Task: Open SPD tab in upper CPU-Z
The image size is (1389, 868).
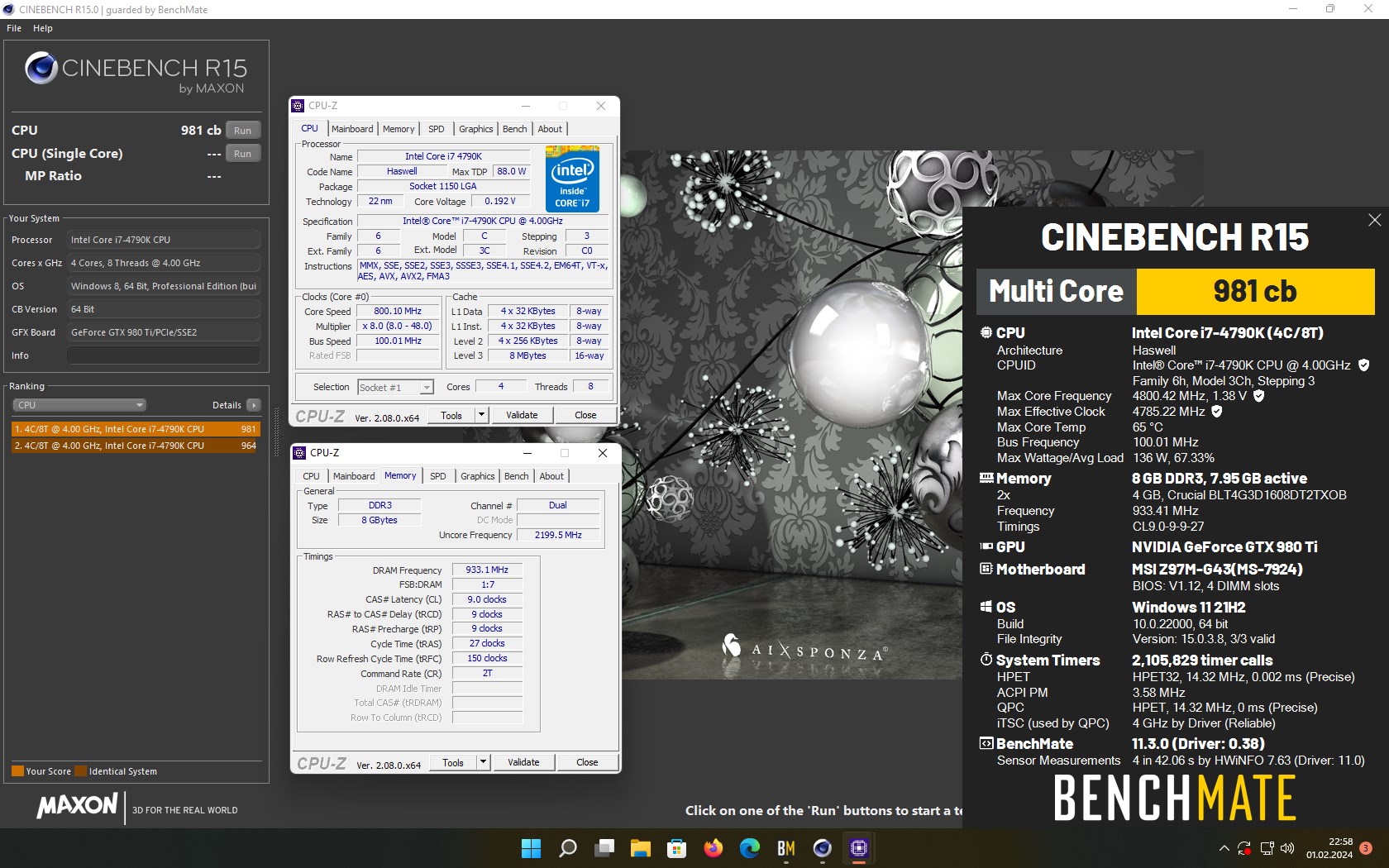Action: (x=437, y=129)
